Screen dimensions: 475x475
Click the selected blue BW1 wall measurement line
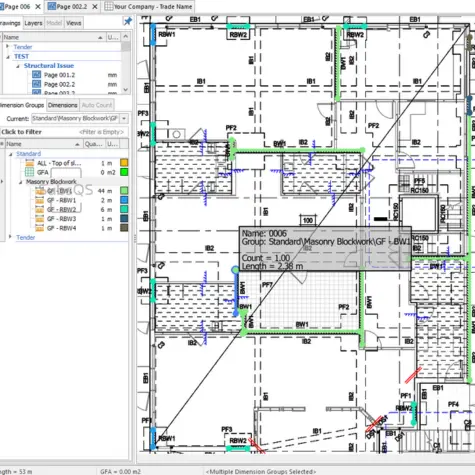pos(236,292)
